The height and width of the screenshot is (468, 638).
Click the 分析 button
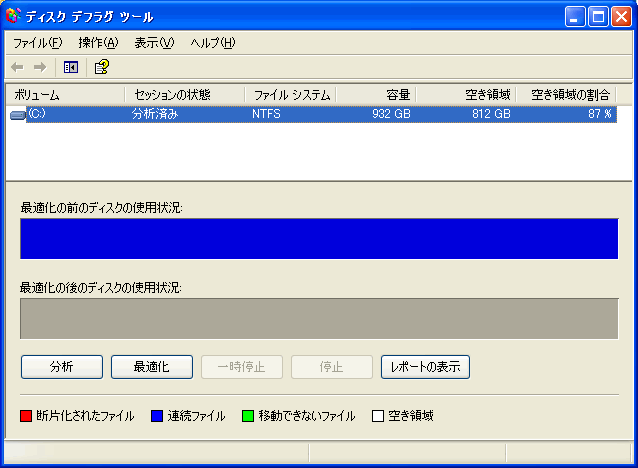click(x=62, y=367)
